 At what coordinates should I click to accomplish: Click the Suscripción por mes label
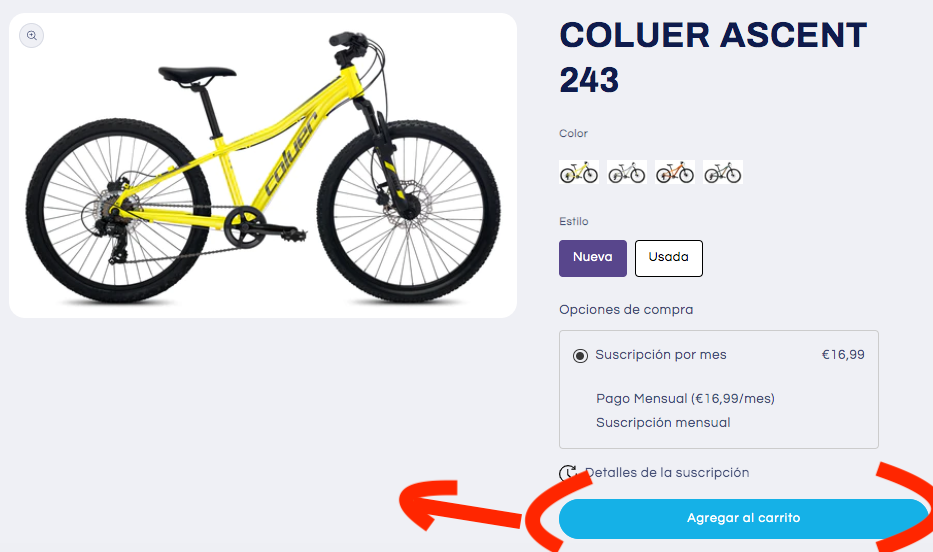point(661,355)
